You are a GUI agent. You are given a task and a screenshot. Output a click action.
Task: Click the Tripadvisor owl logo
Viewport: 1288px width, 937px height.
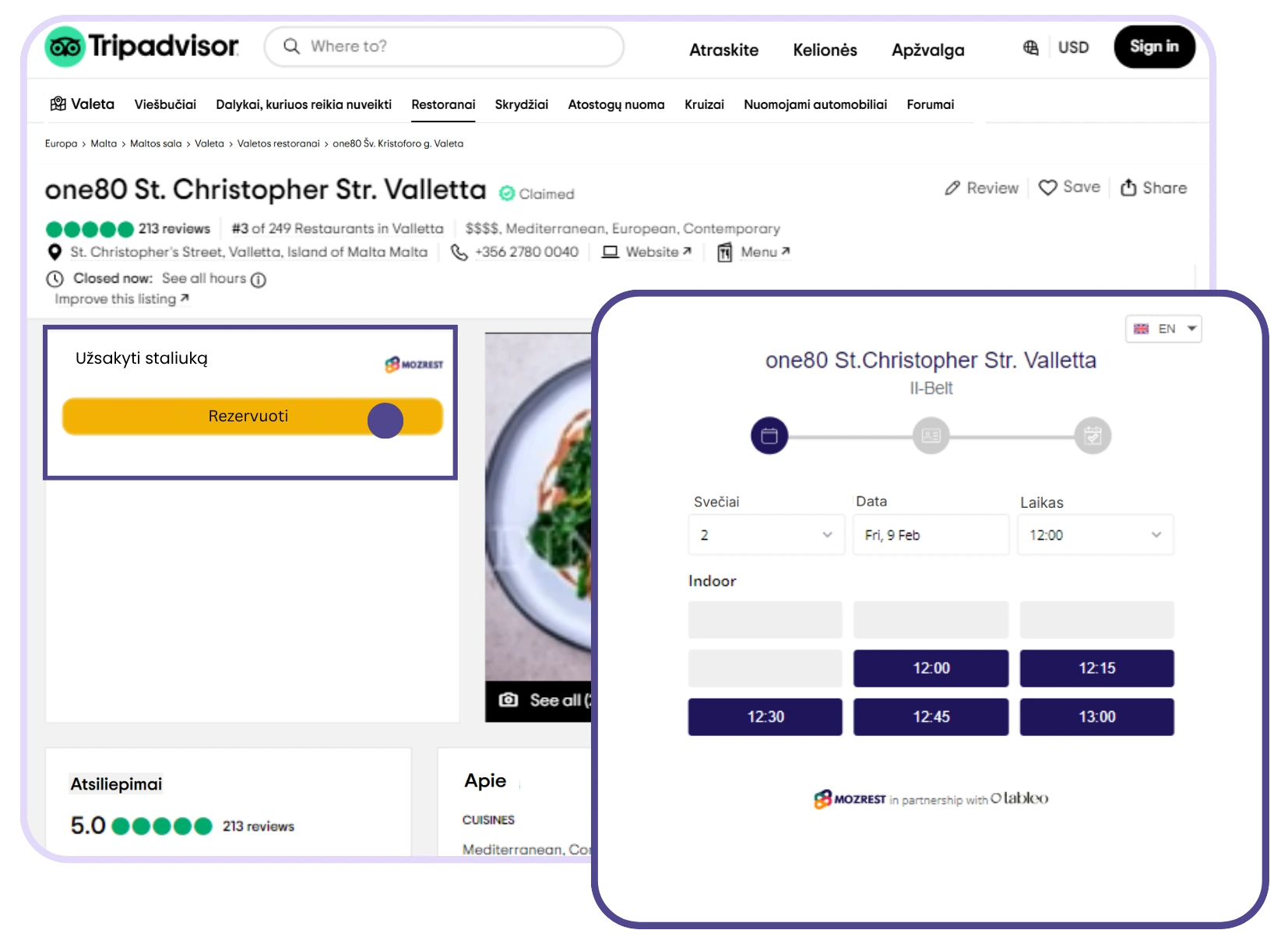65,47
